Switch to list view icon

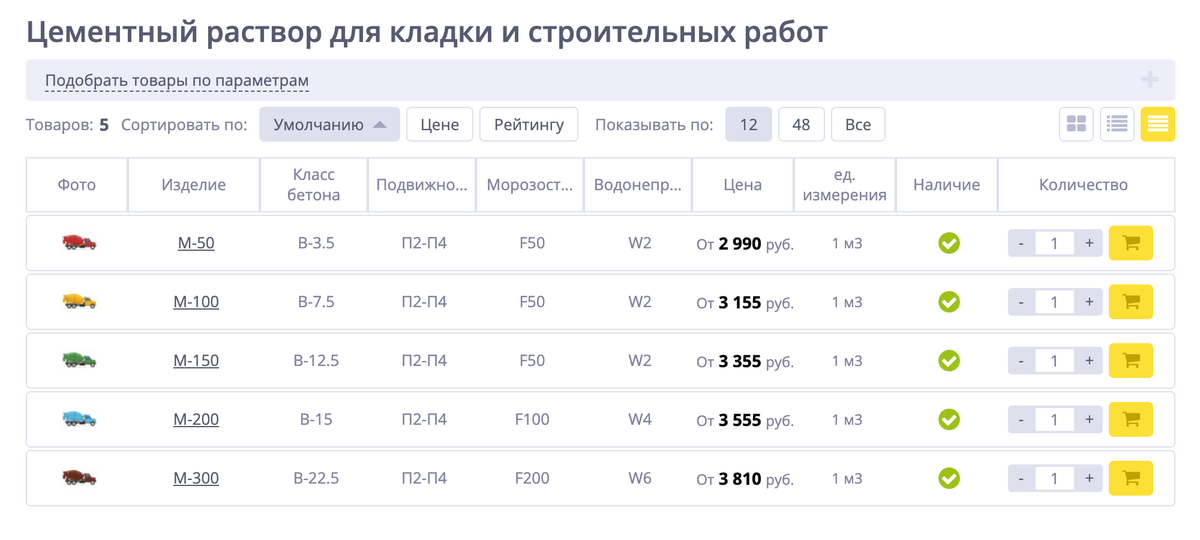pyautogui.click(x=1117, y=124)
